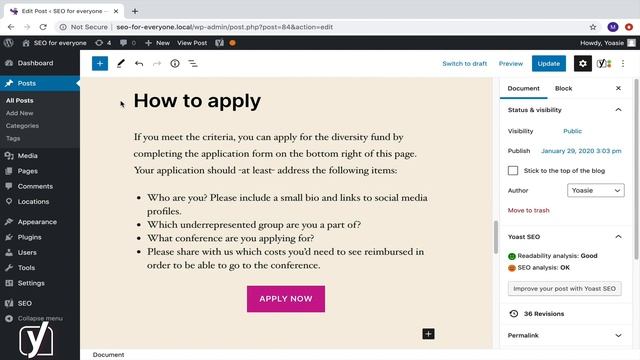The image size is (640, 360).
Task: Click Switch to draft
Action: click(x=464, y=64)
